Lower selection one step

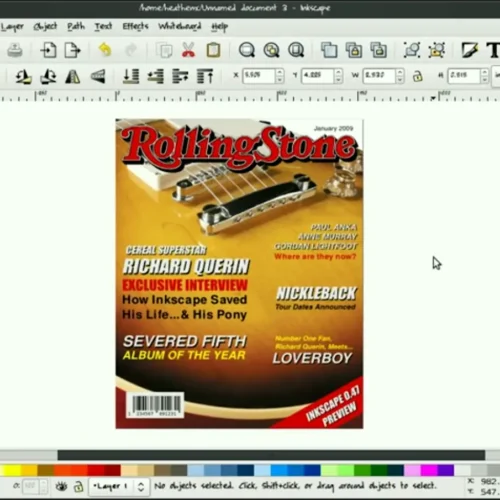pyautogui.click(x=156, y=76)
